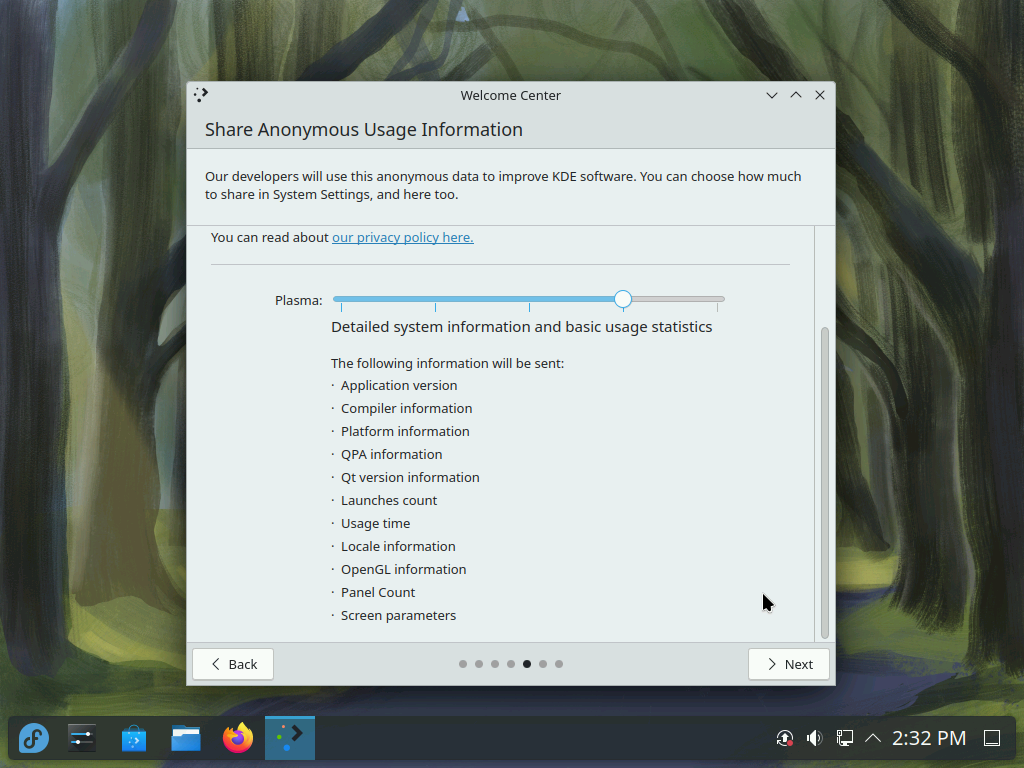Open the Fedora application launcher
Screen dimensions: 1024x768
click(x=33, y=738)
